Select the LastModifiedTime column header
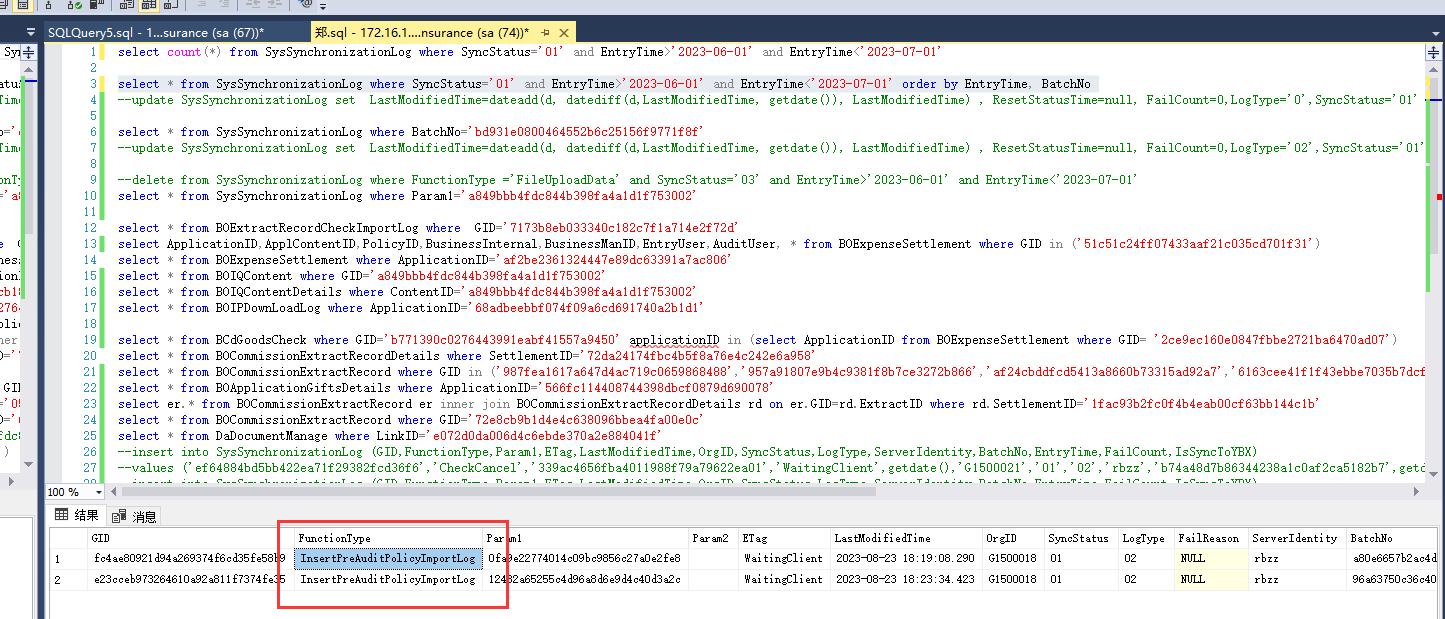 point(882,538)
